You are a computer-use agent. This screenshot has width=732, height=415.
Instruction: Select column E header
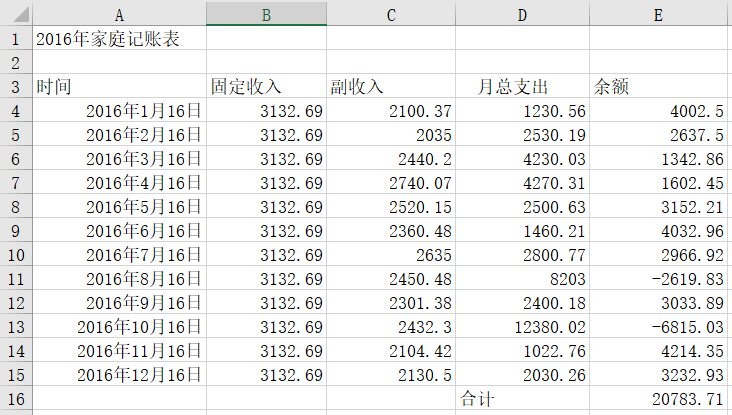pyautogui.click(x=658, y=14)
